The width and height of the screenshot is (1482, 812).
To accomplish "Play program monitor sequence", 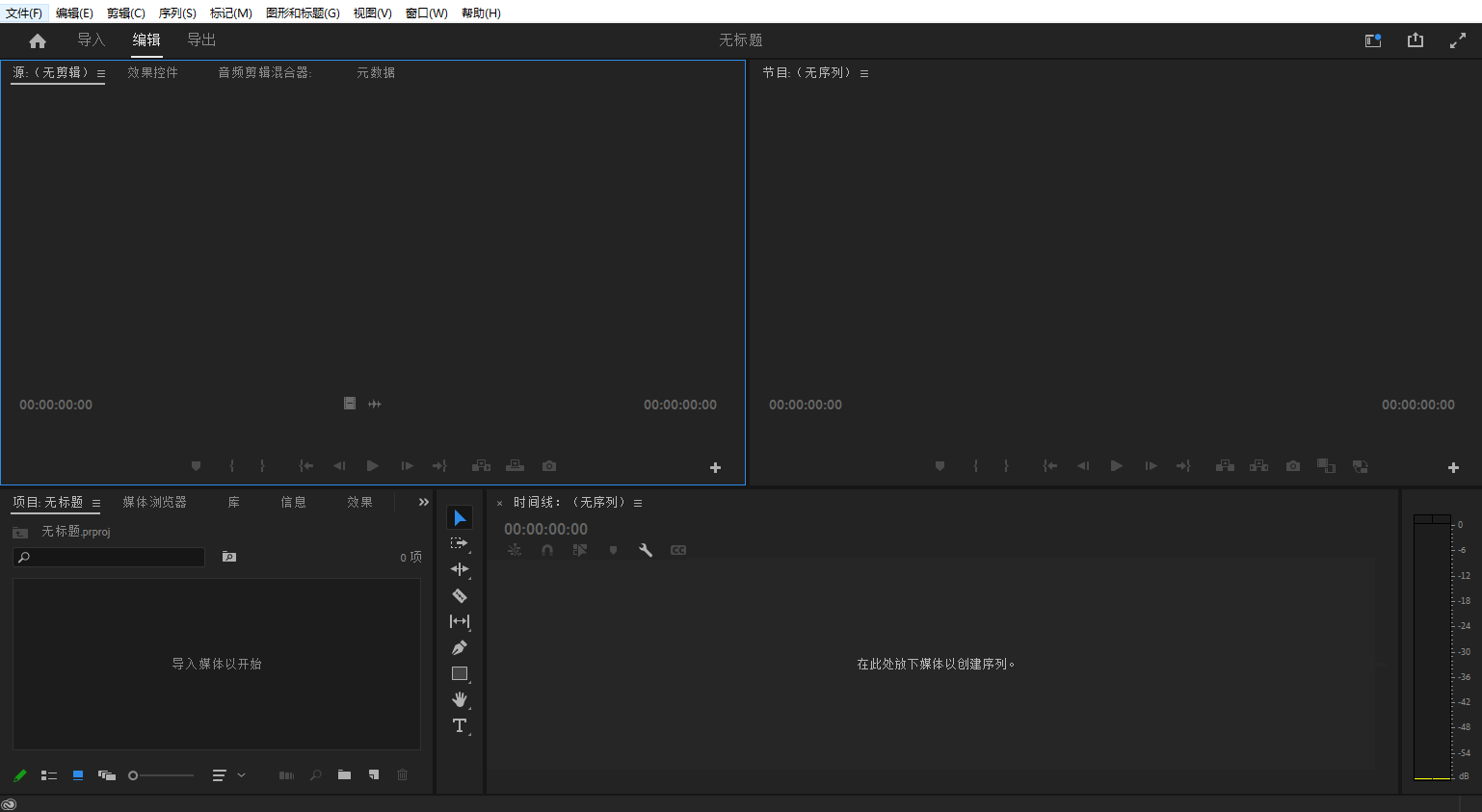I will (1117, 466).
